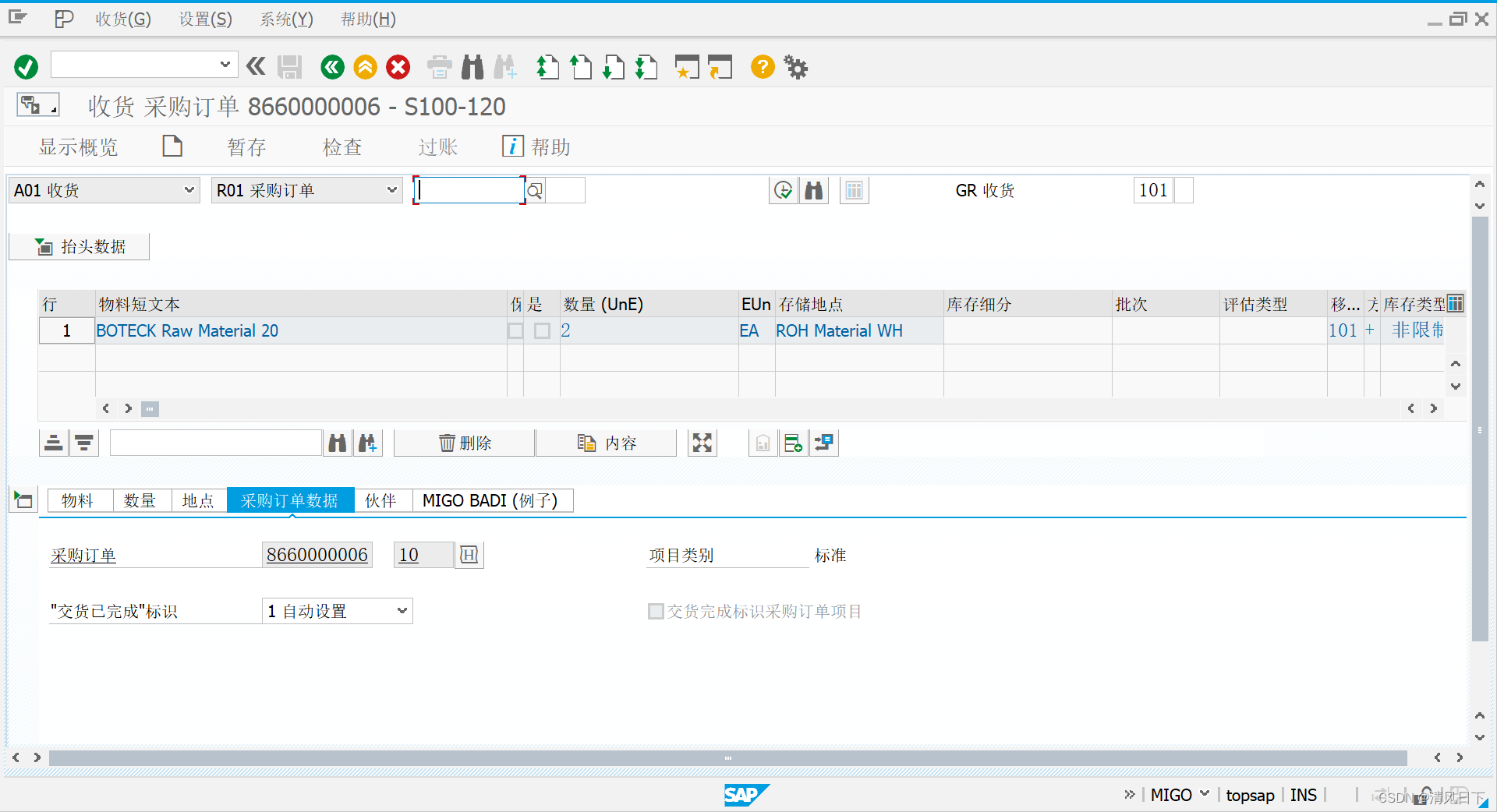Click the Execute clock-check icon
Viewport: 1497px width, 812px height.
(783, 190)
